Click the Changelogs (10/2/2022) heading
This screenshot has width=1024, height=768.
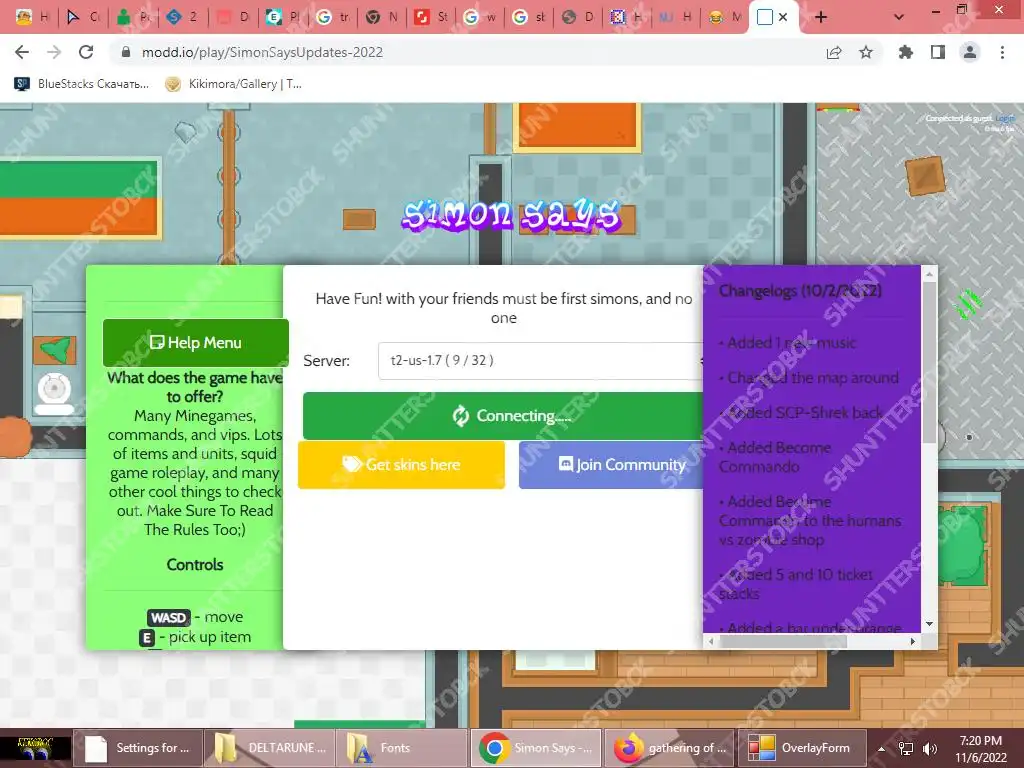800,291
